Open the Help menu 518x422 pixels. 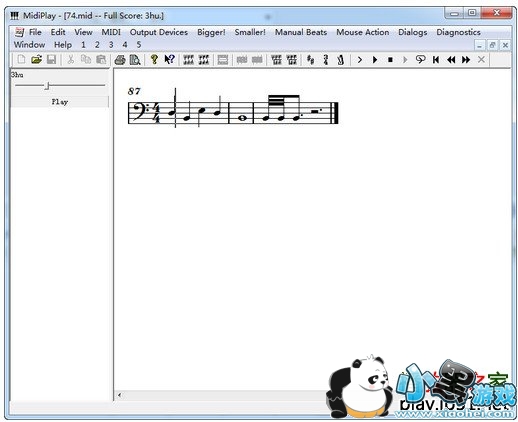63,45
